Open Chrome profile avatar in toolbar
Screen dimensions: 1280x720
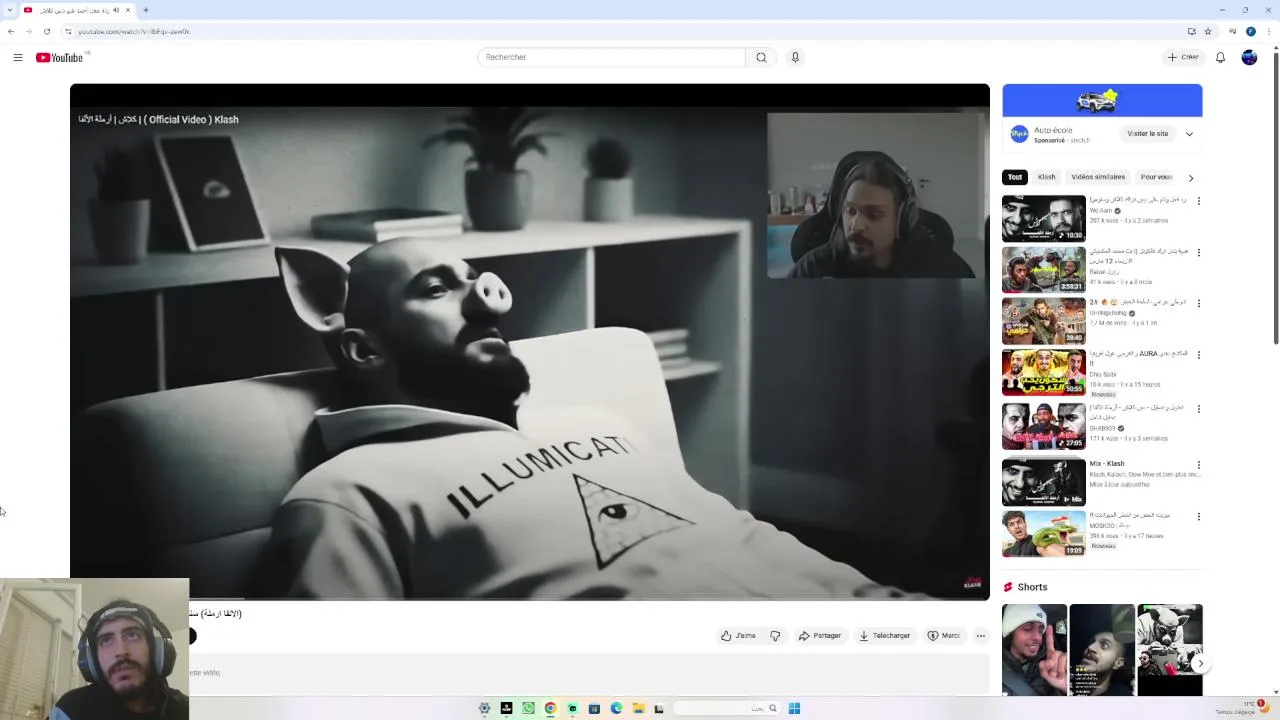click(x=1250, y=31)
